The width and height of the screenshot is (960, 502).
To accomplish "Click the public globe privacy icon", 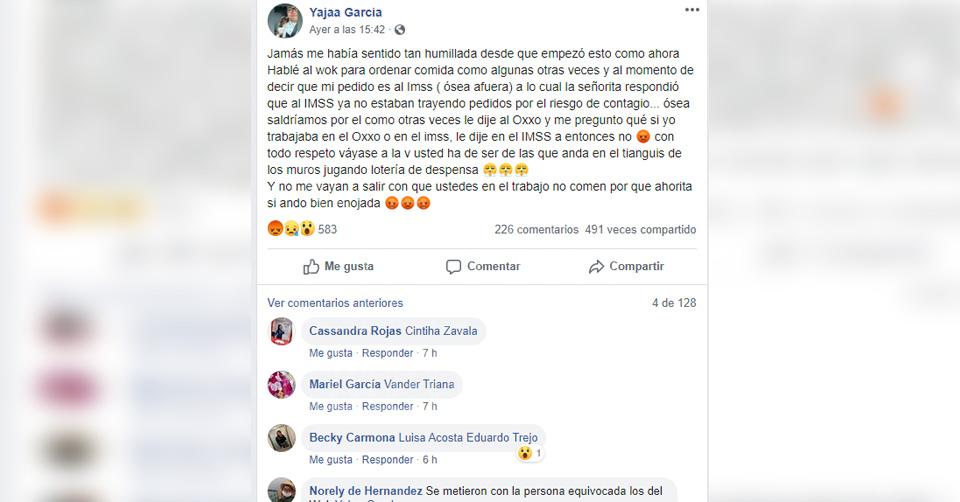I will (399, 29).
